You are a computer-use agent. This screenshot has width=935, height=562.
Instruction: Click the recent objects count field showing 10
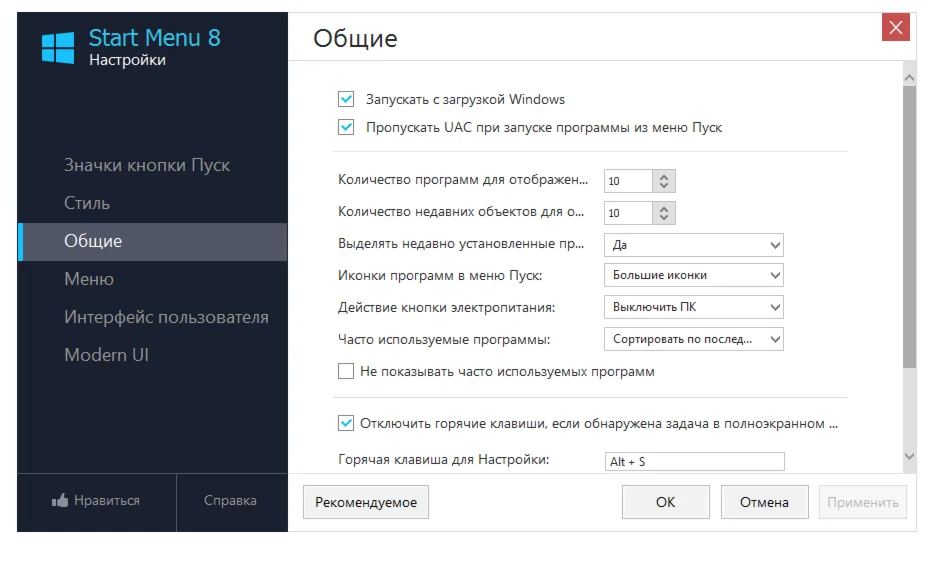coord(629,214)
